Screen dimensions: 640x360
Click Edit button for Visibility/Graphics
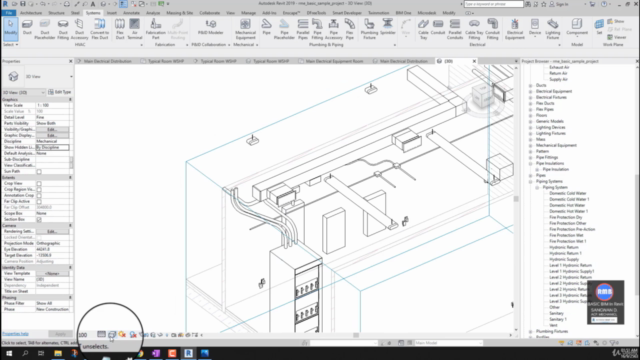pos(52,129)
